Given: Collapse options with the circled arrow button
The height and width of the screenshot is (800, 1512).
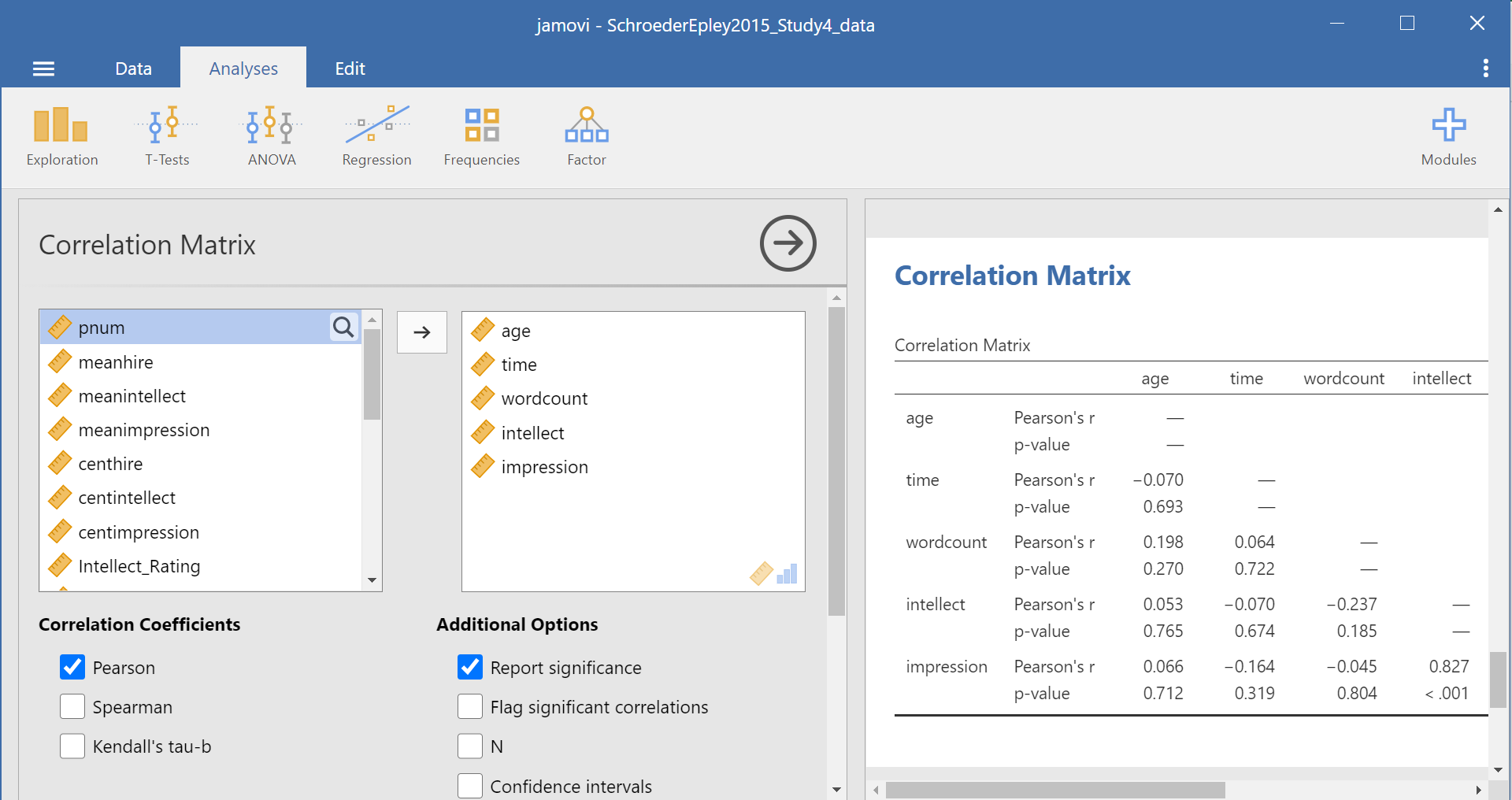Looking at the screenshot, I should 787,243.
